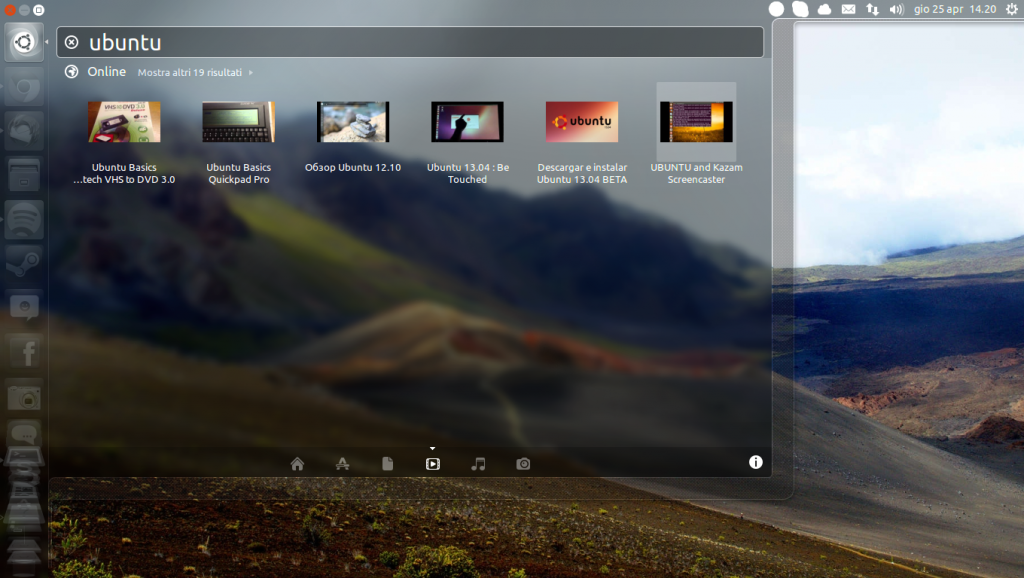
Task: Open the messaging envelope indicator
Action: pyautogui.click(x=848, y=9)
